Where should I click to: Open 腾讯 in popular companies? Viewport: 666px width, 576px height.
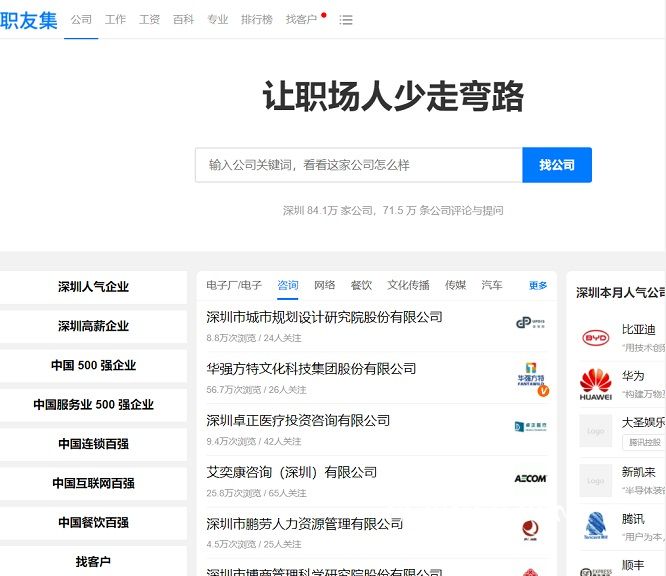pos(633,519)
